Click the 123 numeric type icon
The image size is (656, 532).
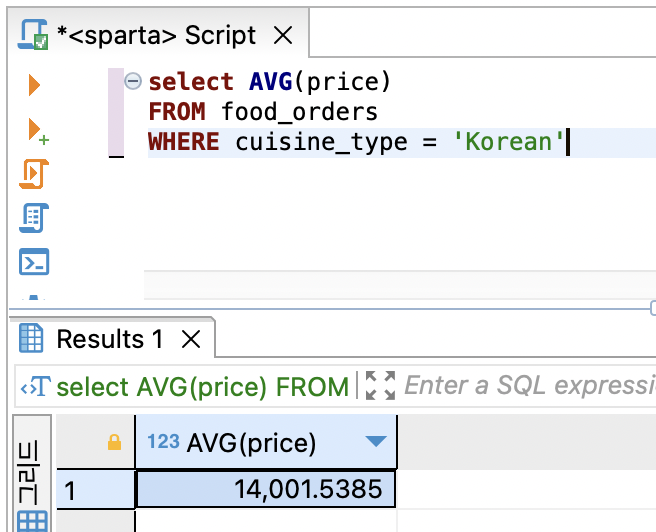coord(163,442)
